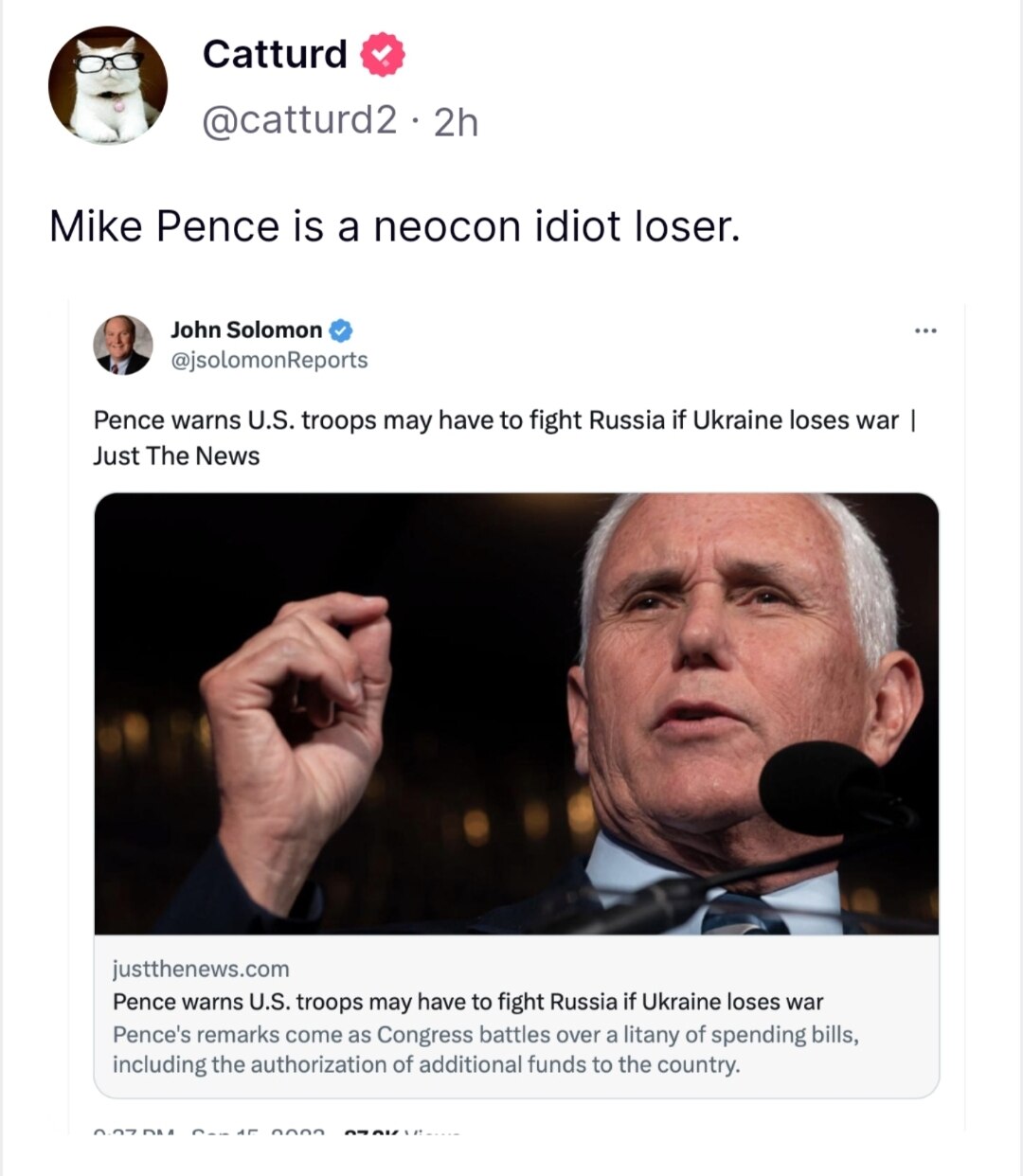Open the @catturd2 handle
1023x1176 pixels.
coord(299,120)
